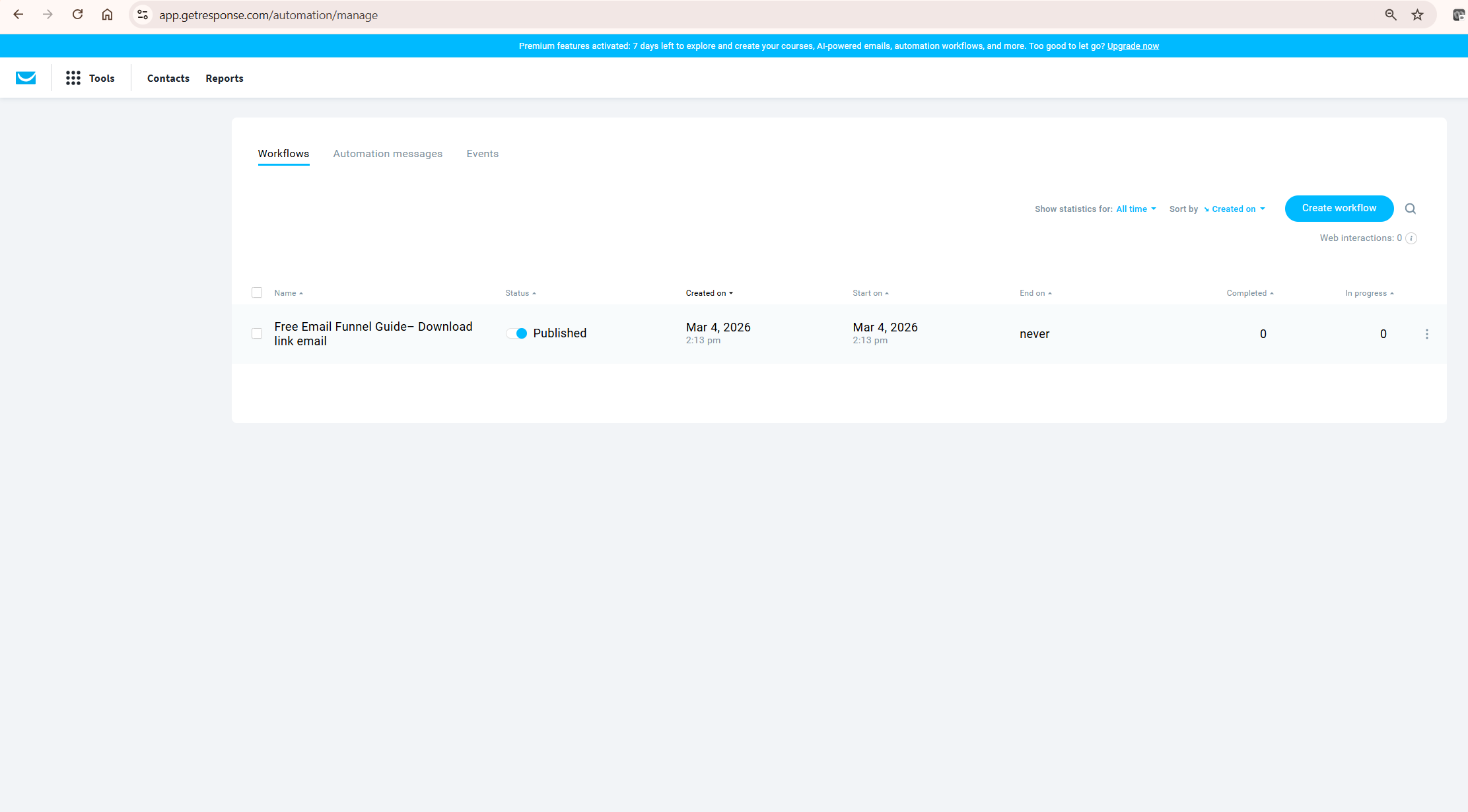Open the Contacts menu
This screenshot has height=812, width=1468.
168,78
